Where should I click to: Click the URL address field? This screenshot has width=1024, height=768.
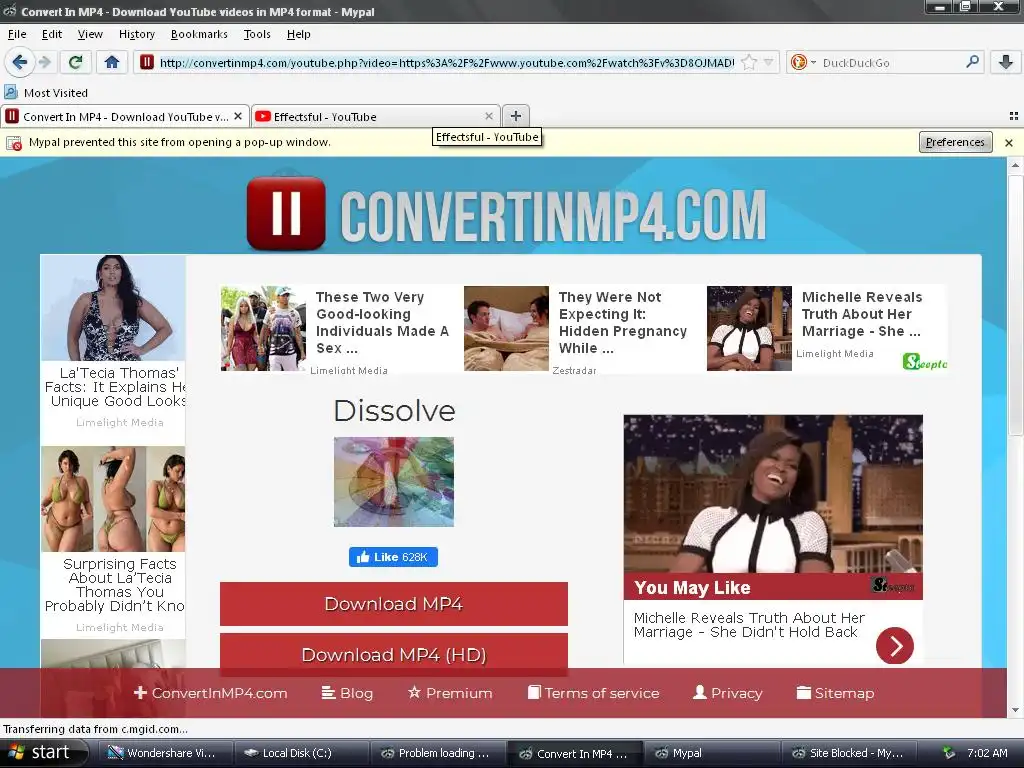[447, 63]
